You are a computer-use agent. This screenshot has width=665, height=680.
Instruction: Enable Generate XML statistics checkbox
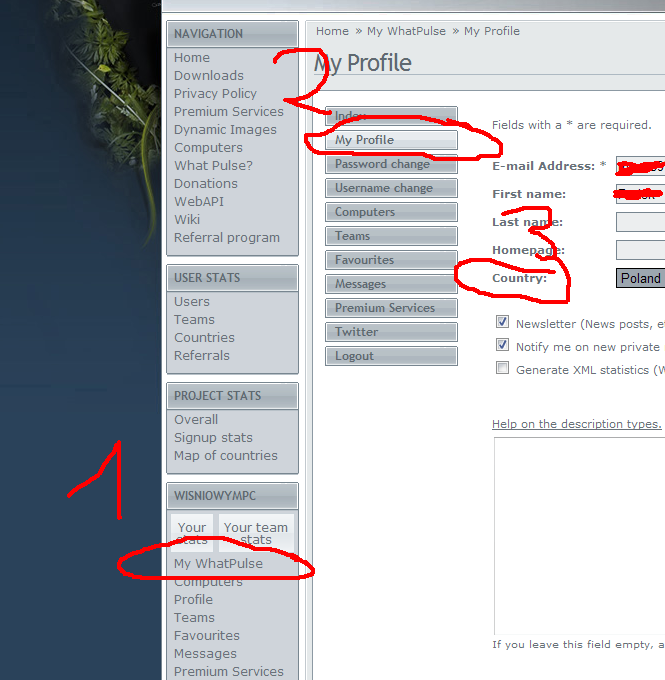(x=502, y=368)
